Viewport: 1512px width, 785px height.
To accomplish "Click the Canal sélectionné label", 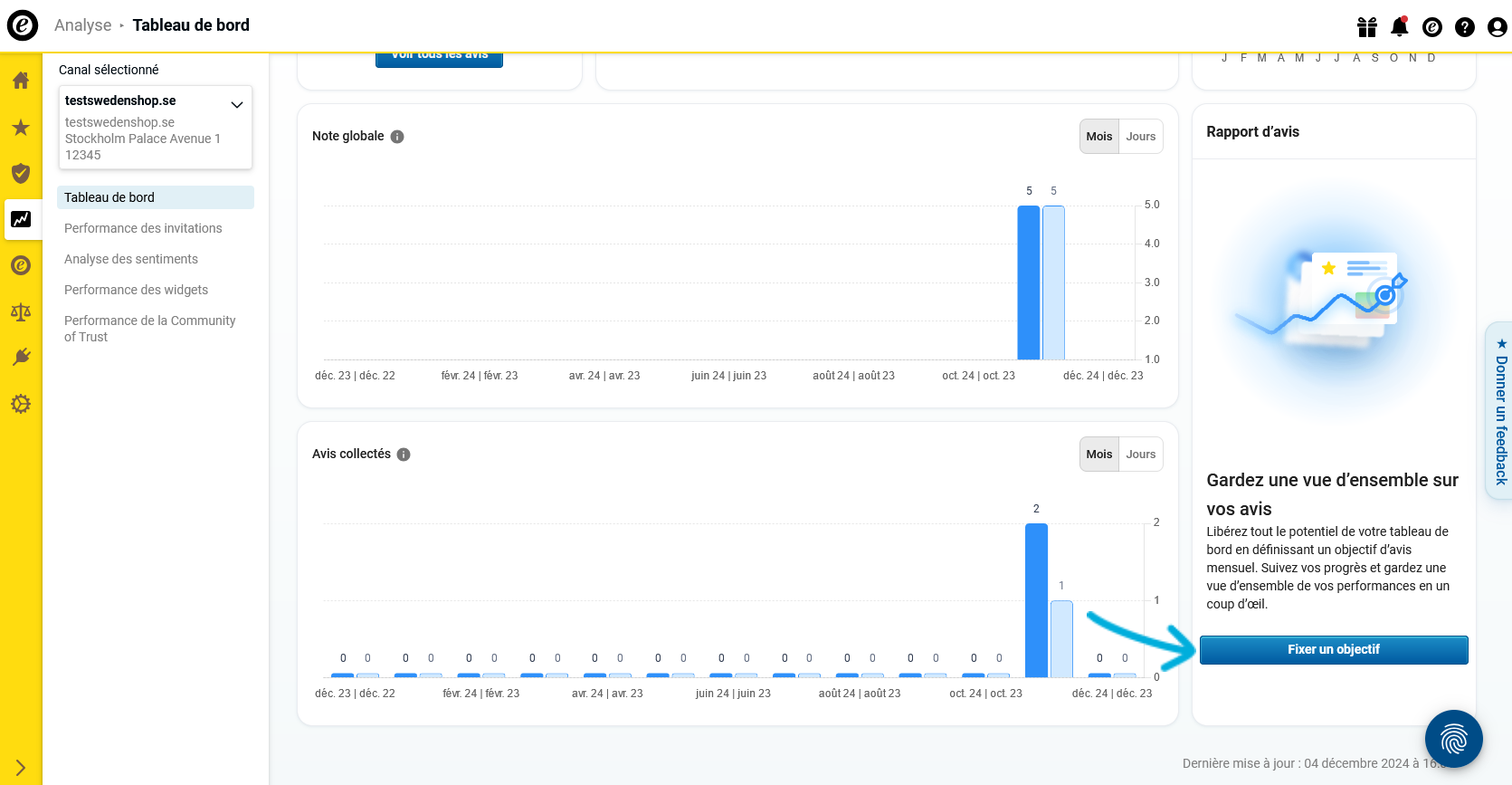I will click(x=109, y=70).
